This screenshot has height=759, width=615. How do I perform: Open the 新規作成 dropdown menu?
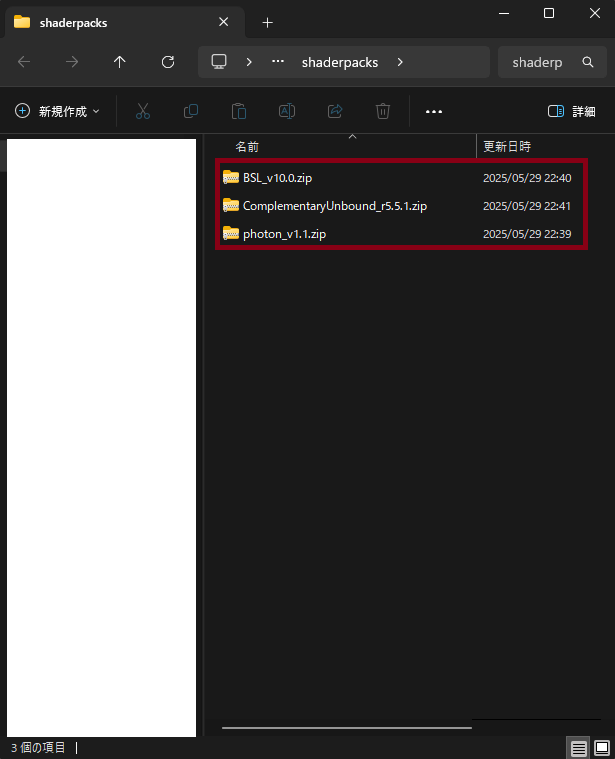tap(57, 111)
